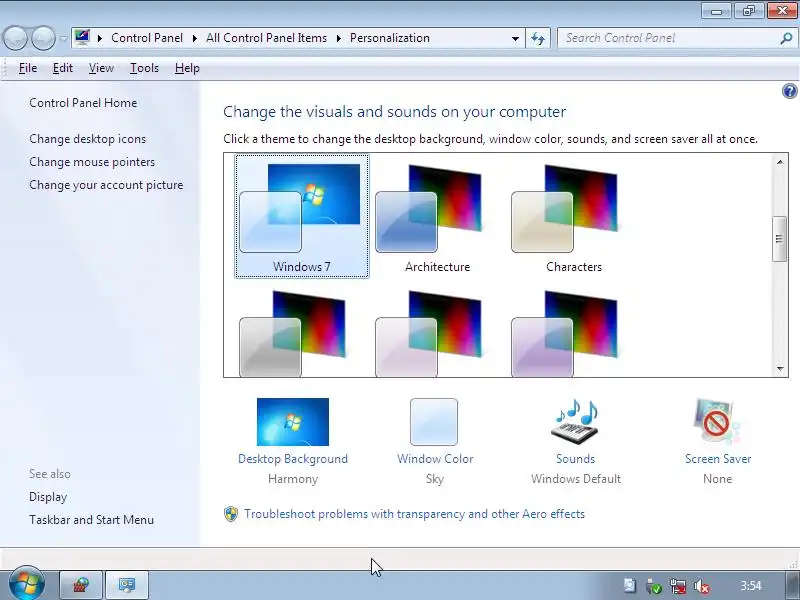Click the shield icon beside Troubleshoot link

pos(231,514)
